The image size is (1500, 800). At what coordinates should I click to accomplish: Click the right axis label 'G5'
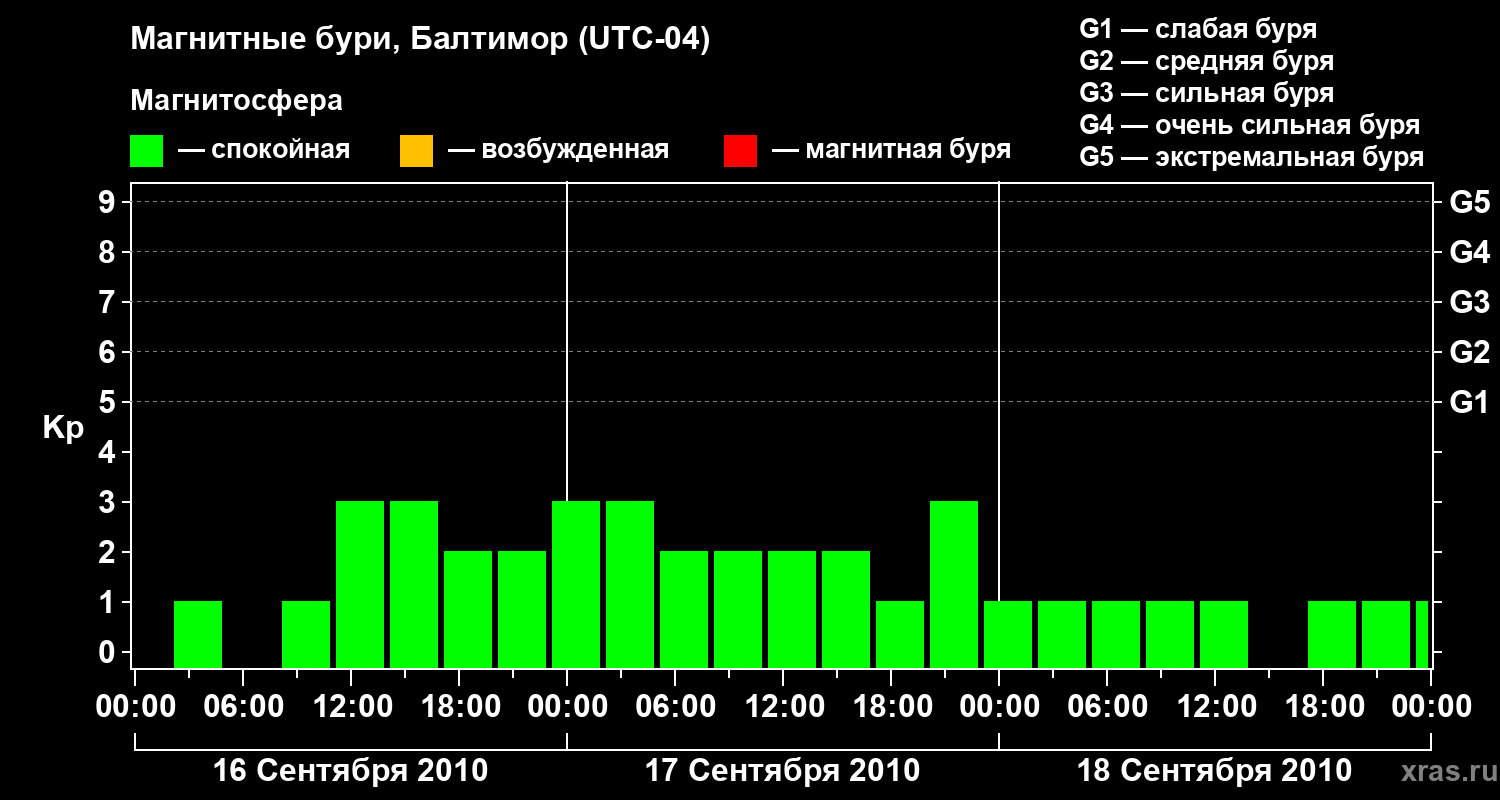pyautogui.click(x=1469, y=203)
